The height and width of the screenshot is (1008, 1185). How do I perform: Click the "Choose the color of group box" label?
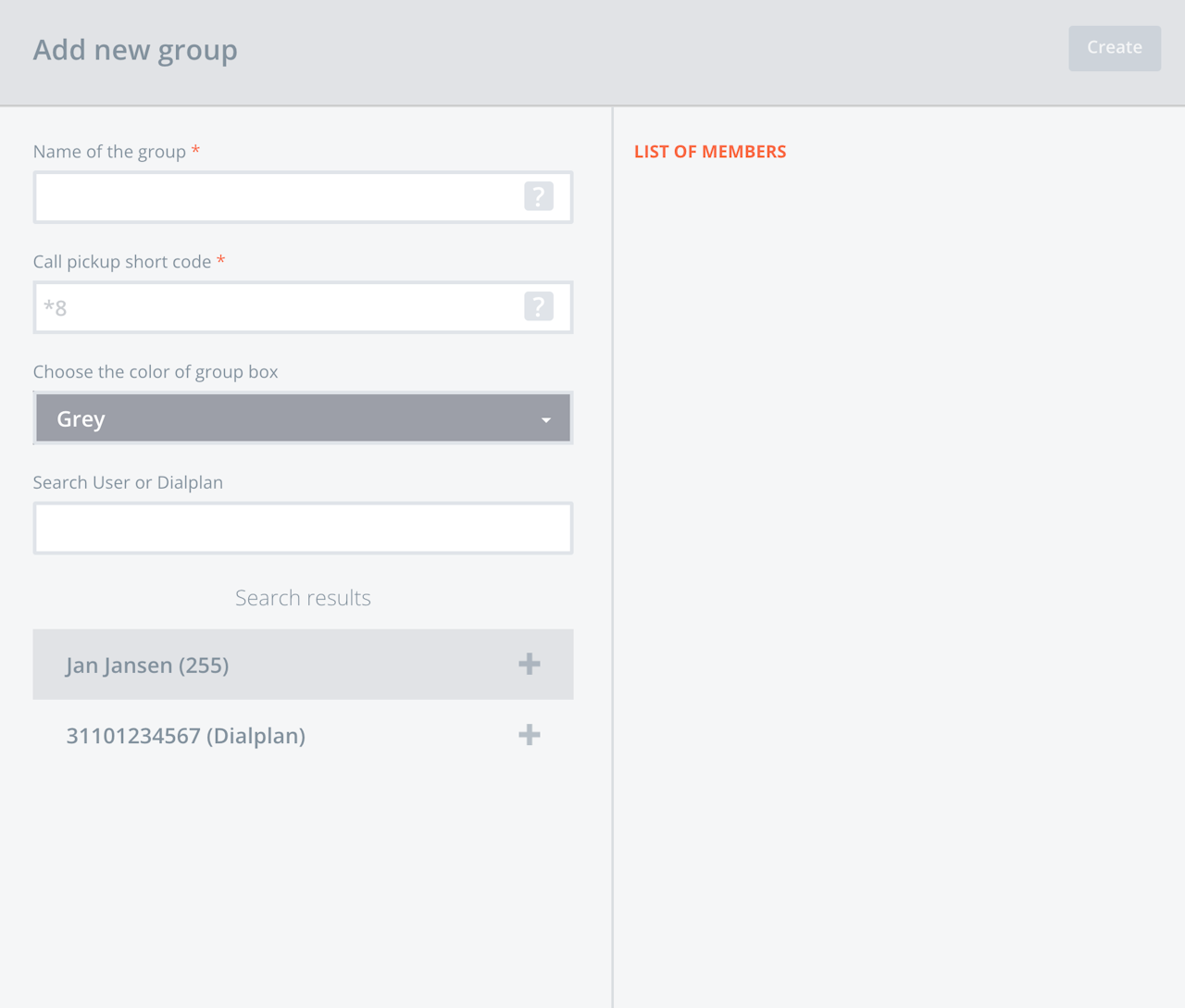tap(156, 372)
